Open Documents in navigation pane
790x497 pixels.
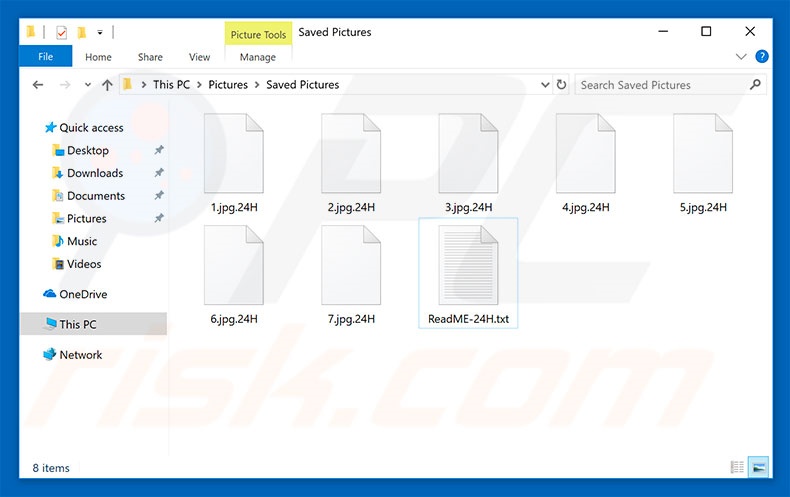89,196
